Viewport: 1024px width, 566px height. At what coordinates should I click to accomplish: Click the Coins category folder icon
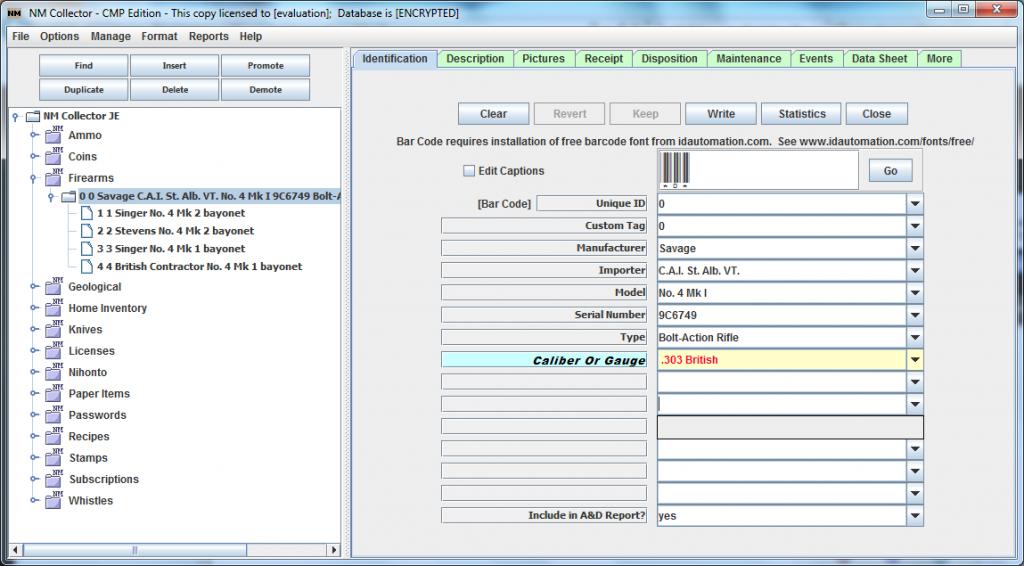click(x=54, y=157)
